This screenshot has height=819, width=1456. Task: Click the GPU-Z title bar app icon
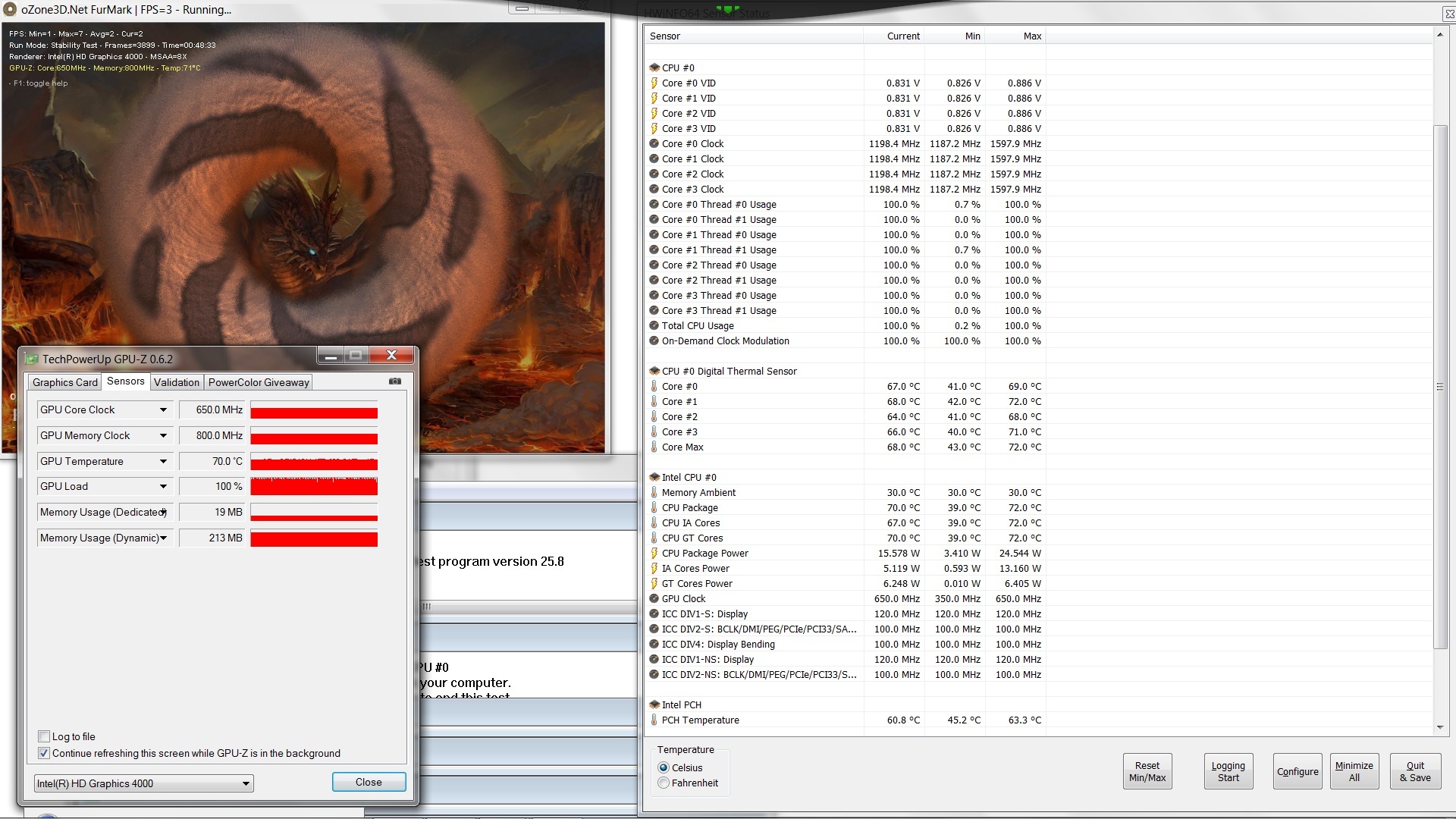pyautogui.click(x=32, y=359)
